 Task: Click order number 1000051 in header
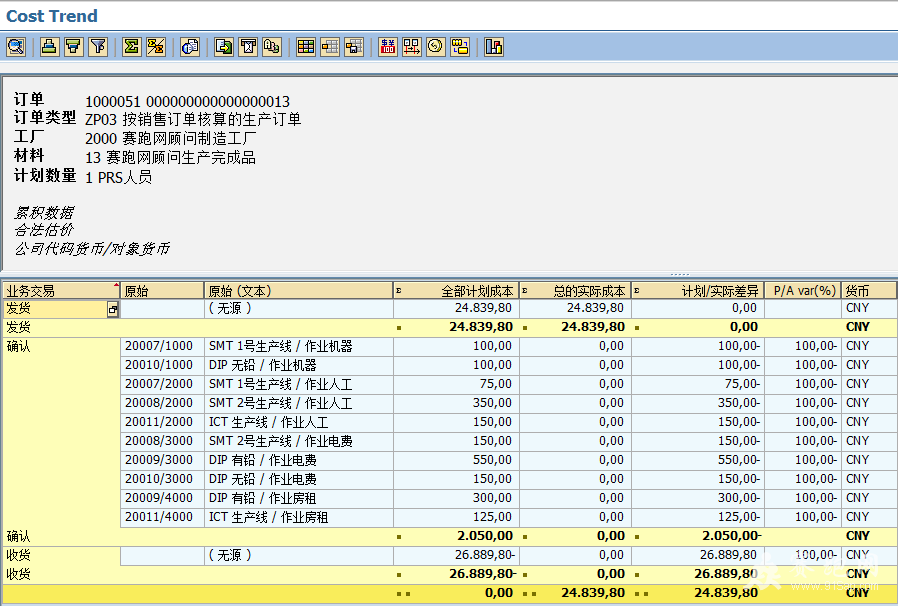click(x=113, y=101)
